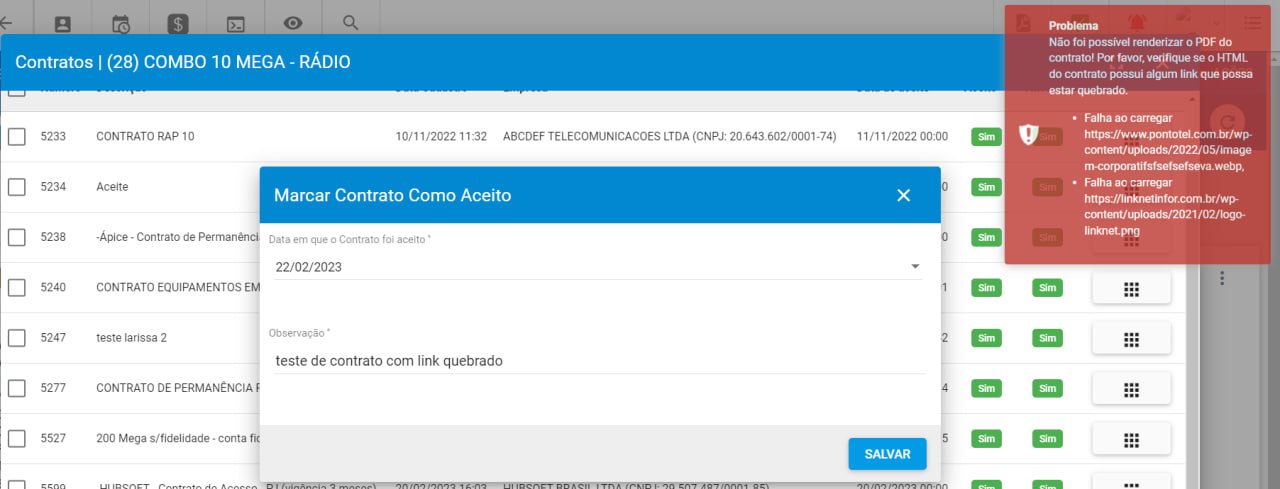Click the magnifying glass search icon
The image size is (1280, 489).
click(350, 22)
